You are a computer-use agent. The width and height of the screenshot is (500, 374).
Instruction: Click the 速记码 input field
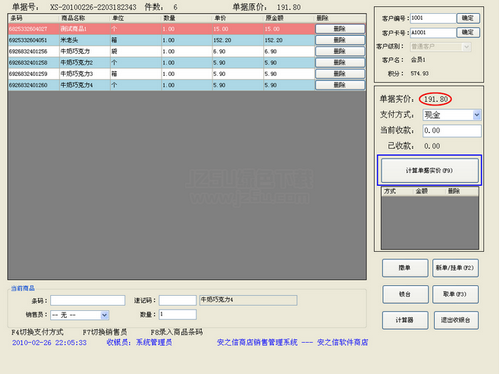[178, 300]
